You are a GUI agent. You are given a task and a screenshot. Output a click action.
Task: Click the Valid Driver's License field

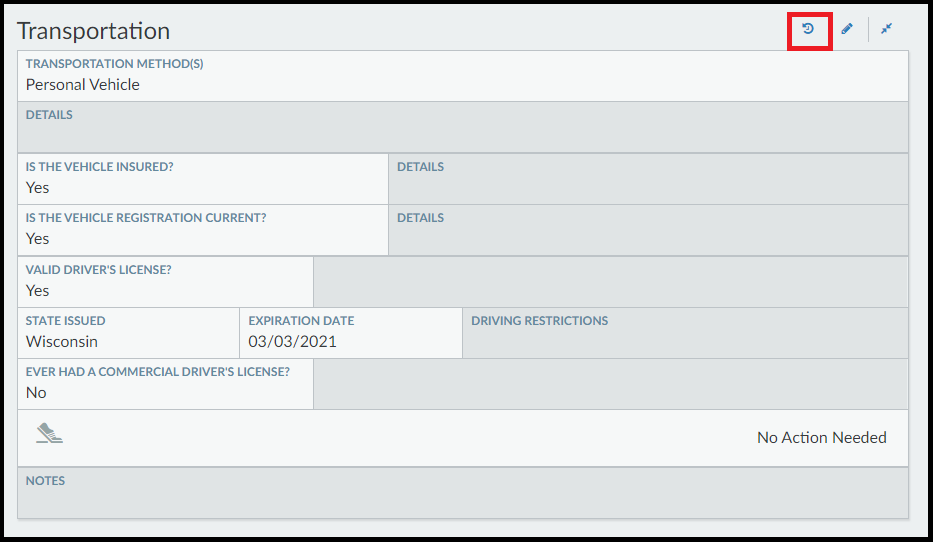[165, 281]
